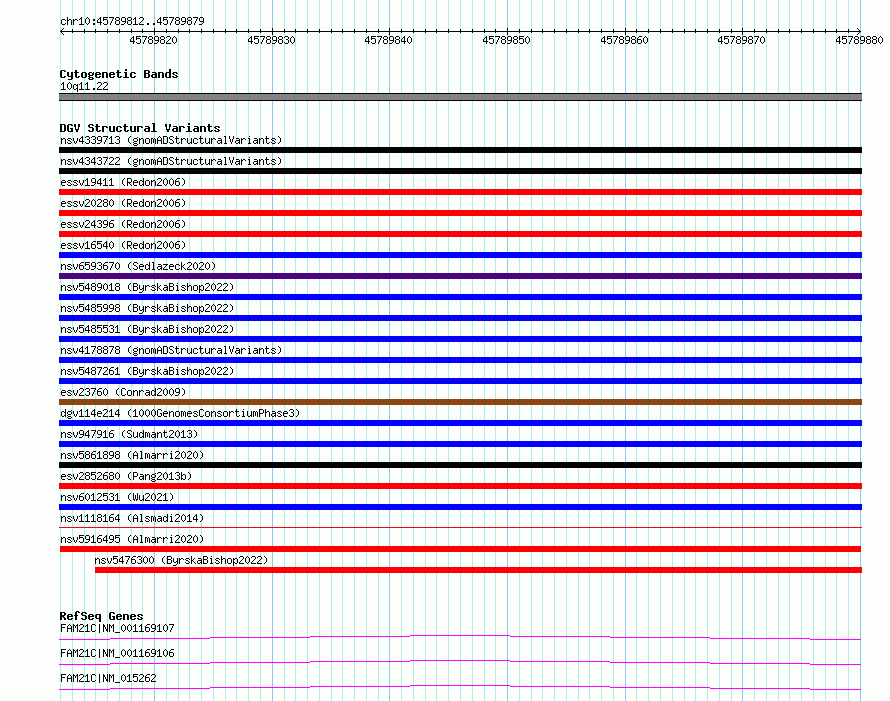
Task: Click the thin red line under nsv1118164
Action: click(x=460, y=528)
